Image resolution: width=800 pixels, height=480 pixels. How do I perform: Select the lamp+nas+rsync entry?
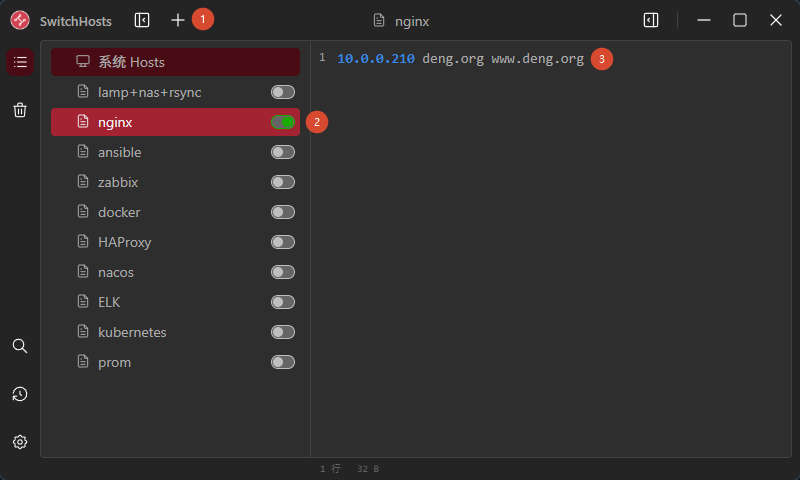click(175, 92)
